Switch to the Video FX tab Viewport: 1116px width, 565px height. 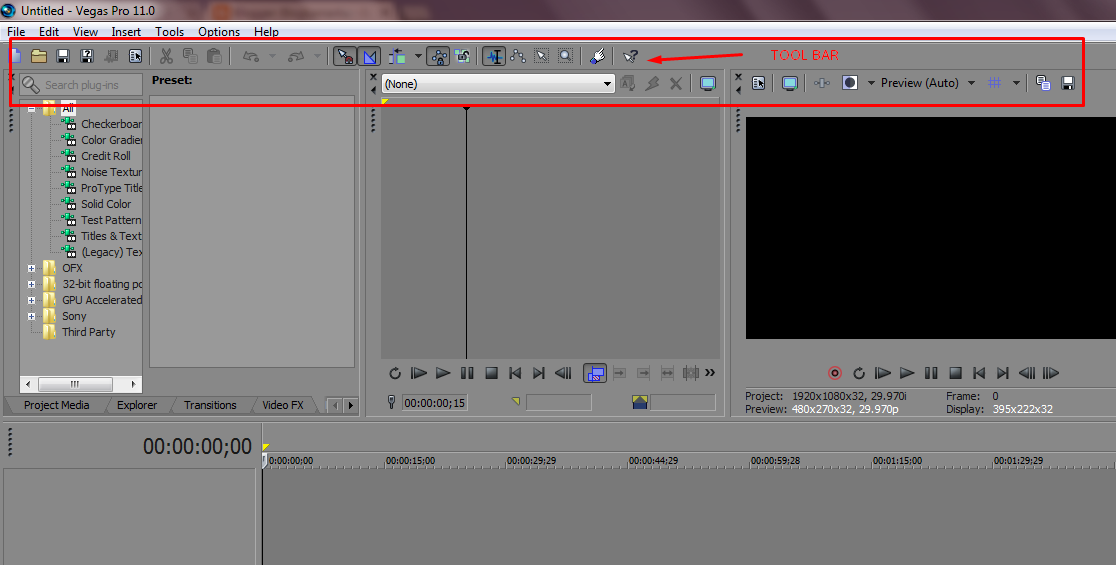283,405
